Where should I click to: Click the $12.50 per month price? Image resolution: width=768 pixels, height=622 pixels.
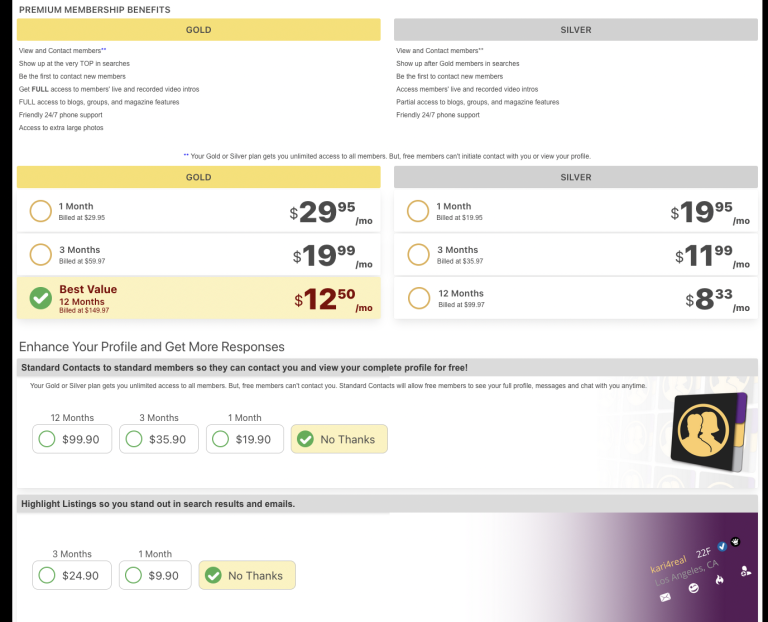[334, 299]
